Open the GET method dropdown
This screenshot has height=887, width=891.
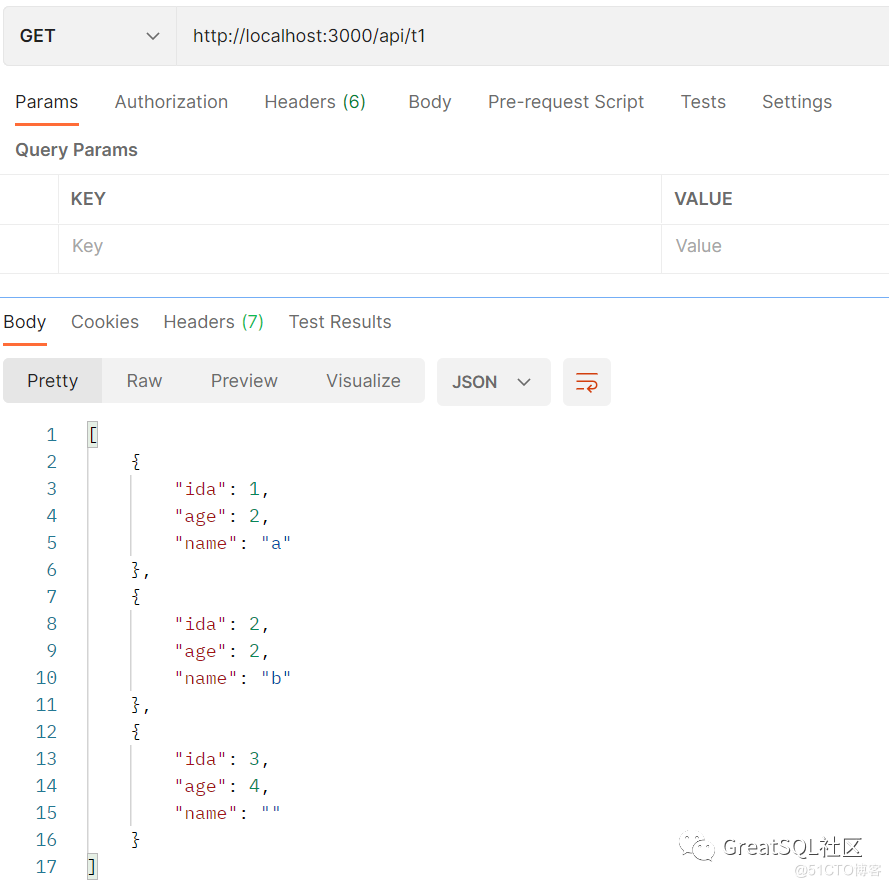(90, 36)
